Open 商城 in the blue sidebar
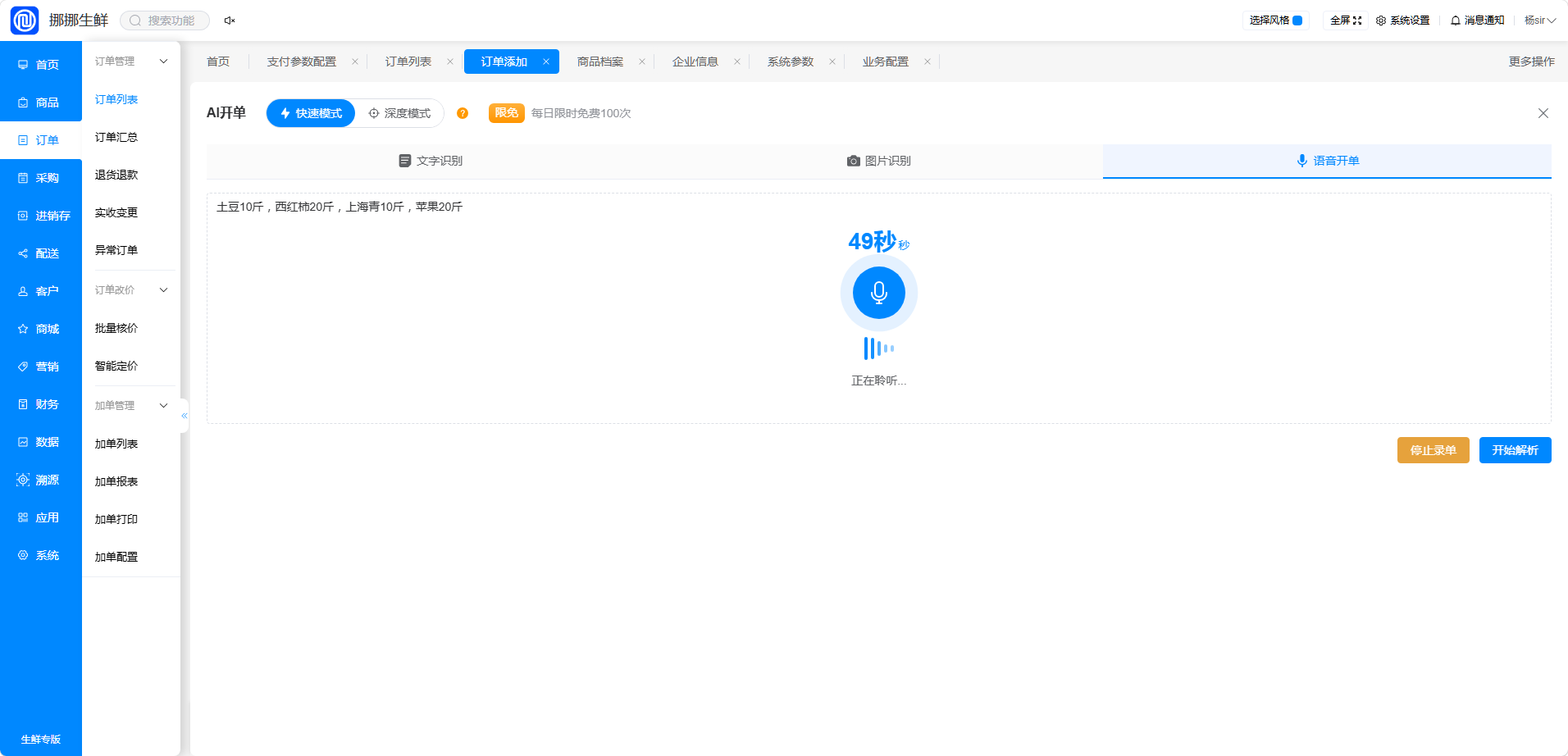 coord(41,329)
